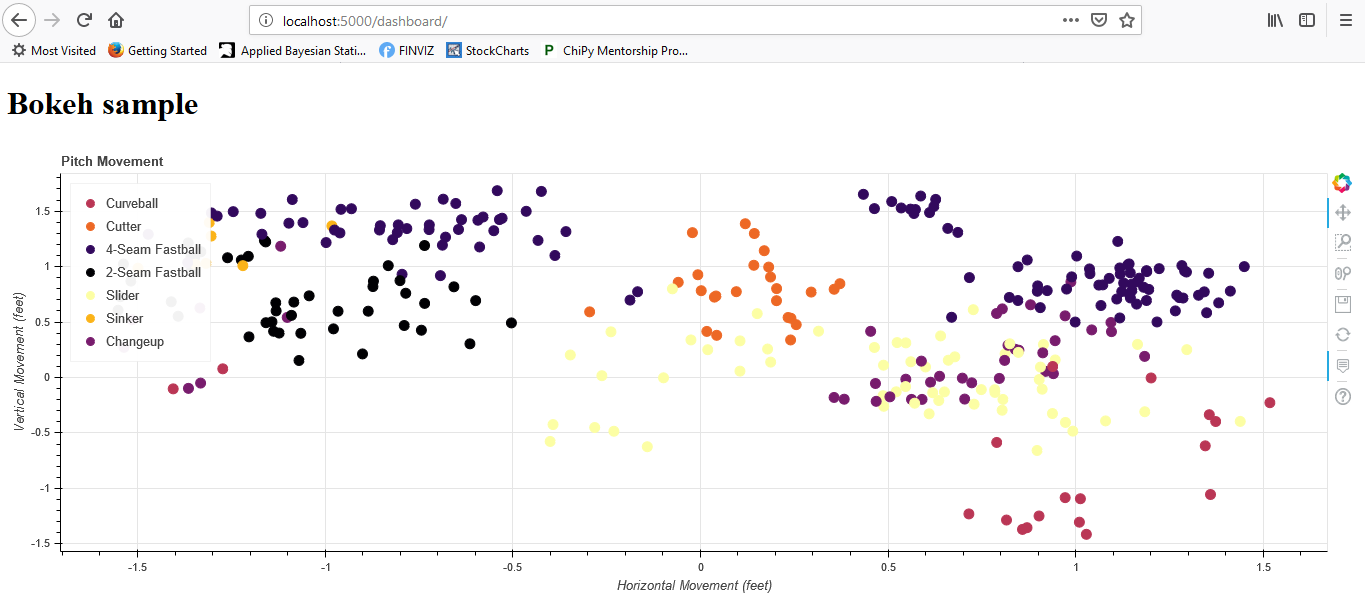
Task: Click inside the address bar
Action: 600,18
